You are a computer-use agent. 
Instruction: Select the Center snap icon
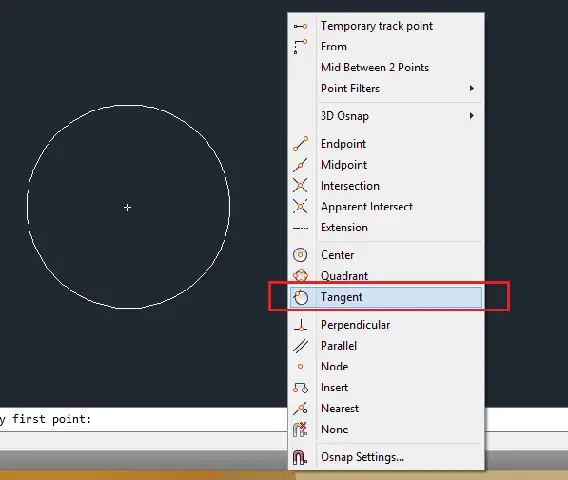[x=300, y=255]
